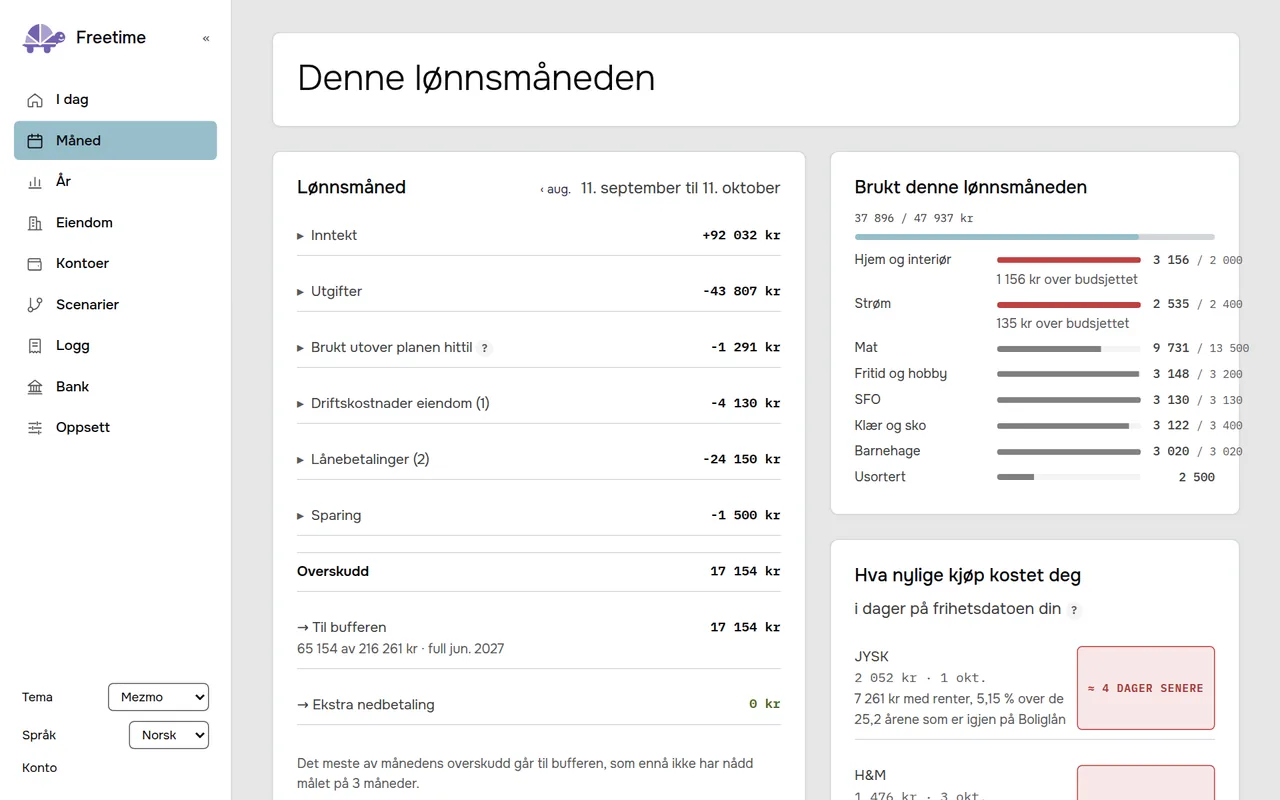Collapse the sidebar with the double chevron
The height and width of the screenshot is (800, 1280).
coord(206,38)
